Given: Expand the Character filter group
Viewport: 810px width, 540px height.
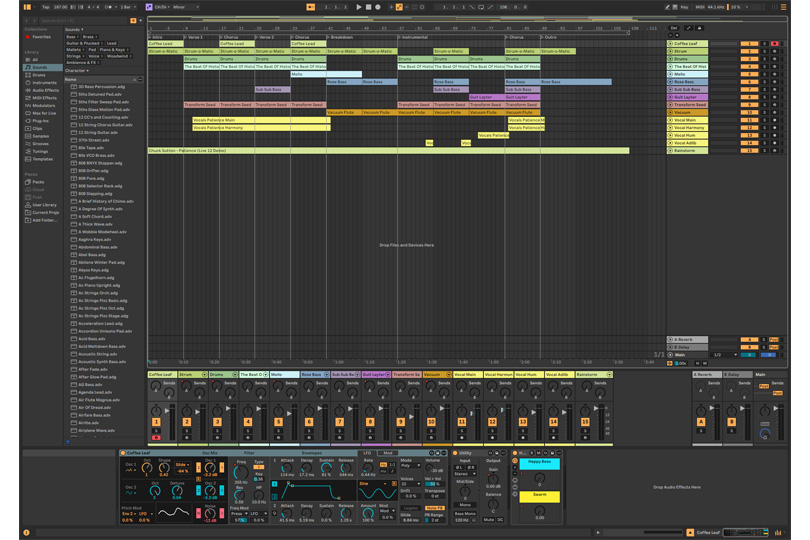Looking at the screenshot, I should click(76, 70).
